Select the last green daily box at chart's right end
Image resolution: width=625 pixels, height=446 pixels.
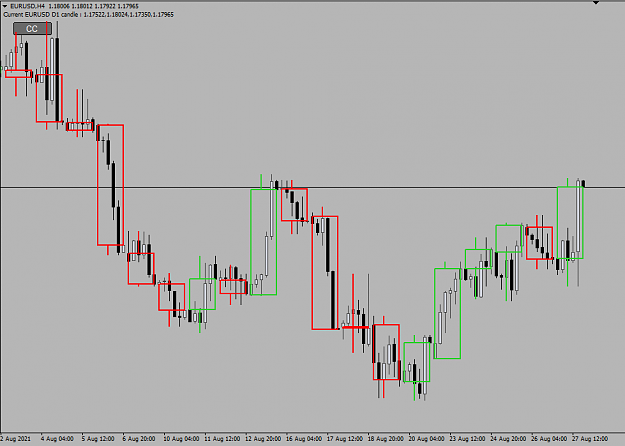(x=570, y=223)
